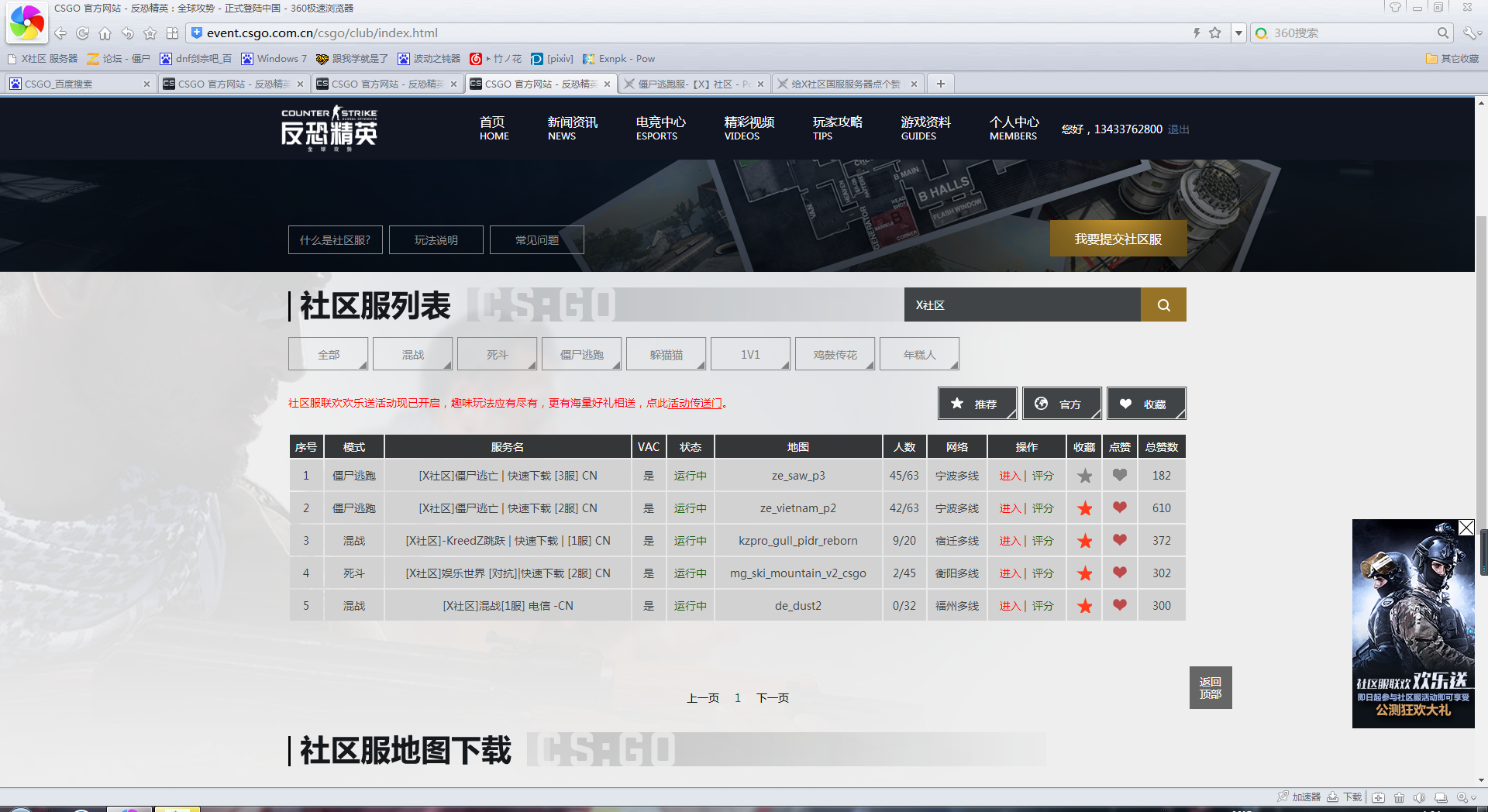Open the 电竞中心 ESPORTS menu
This screenshot has height=812, width=1488.
(660, 128)
